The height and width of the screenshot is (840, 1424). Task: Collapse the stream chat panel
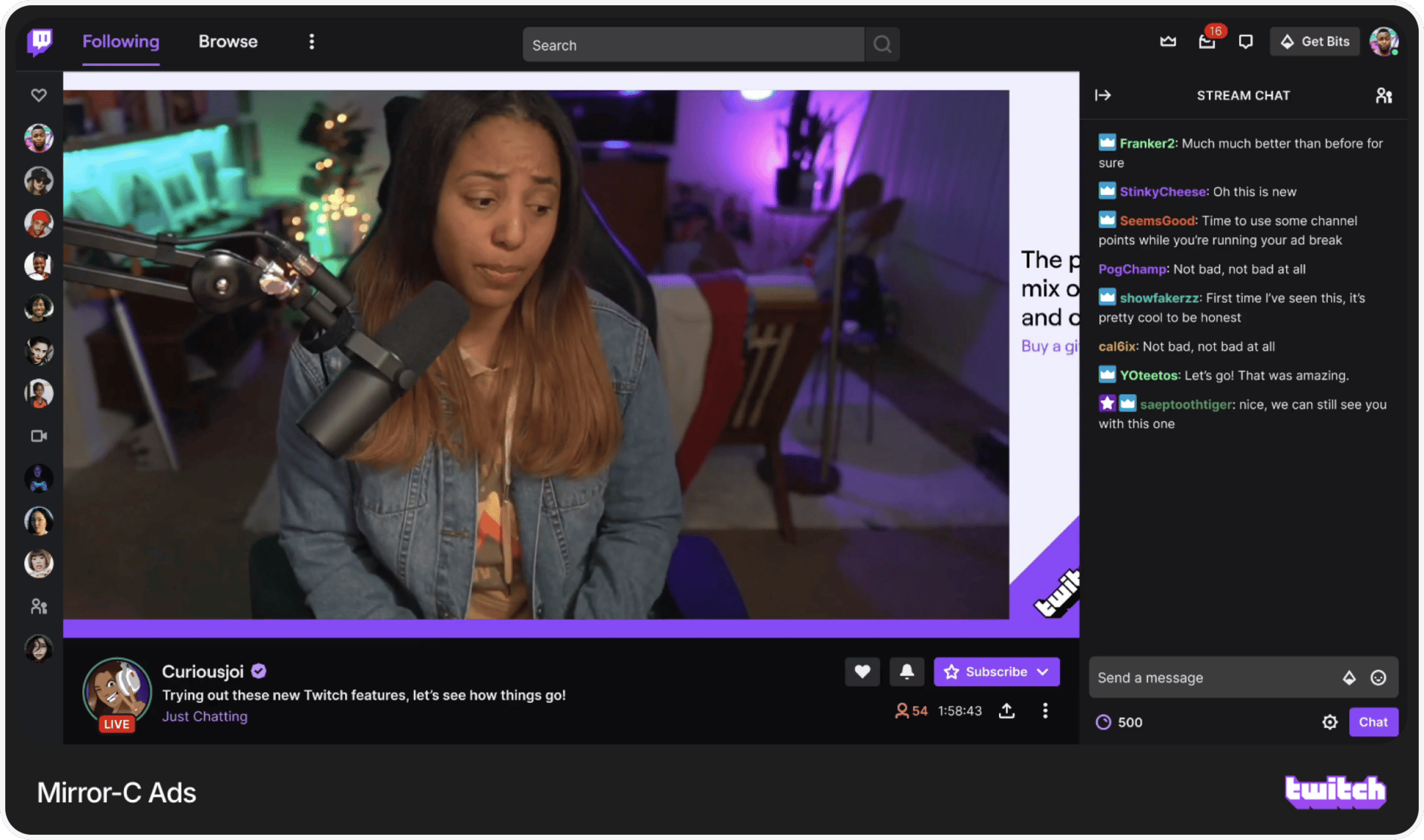pyautogui.click(x=1103, y=95)
